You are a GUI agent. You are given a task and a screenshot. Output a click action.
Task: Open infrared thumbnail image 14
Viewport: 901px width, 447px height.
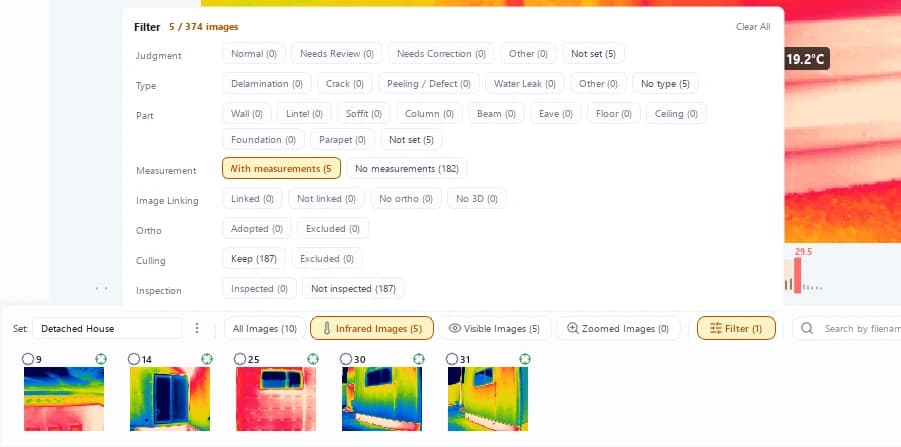170,399
